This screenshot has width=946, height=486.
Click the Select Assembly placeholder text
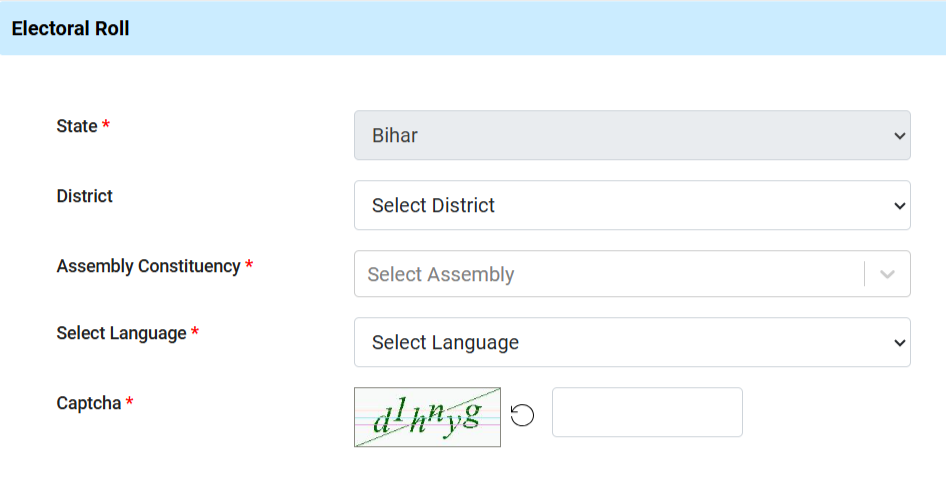pos(441,274)
